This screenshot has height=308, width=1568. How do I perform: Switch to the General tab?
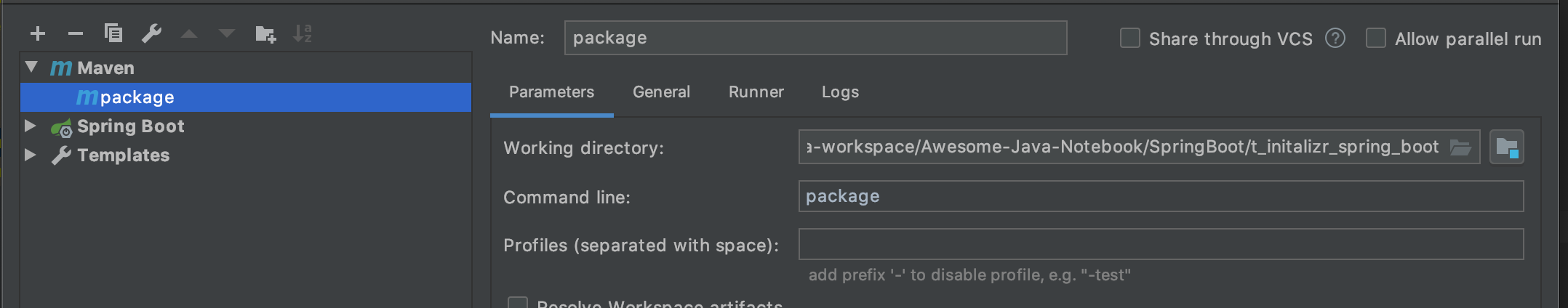pos(661,92)
